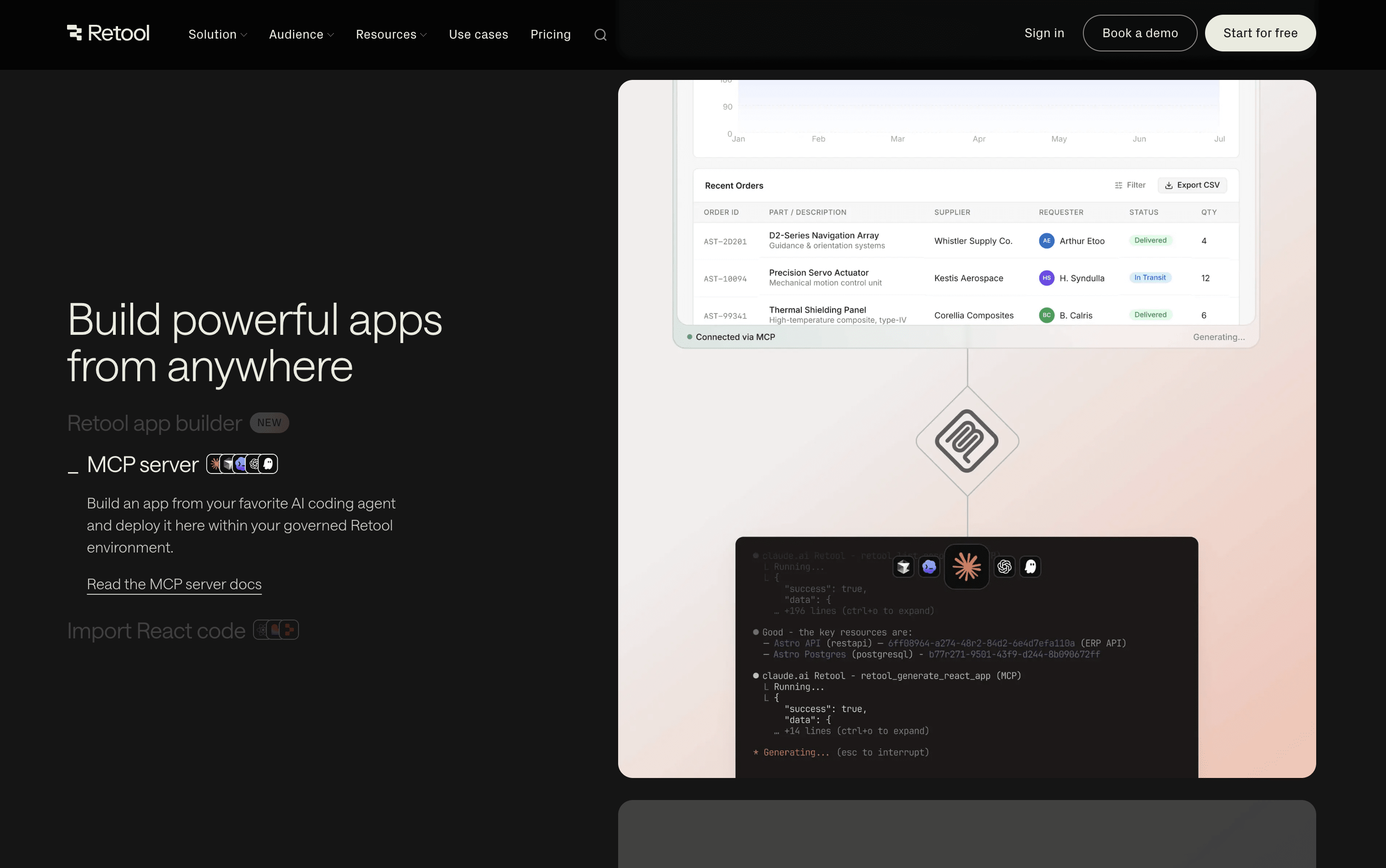Open the Use cases page
The width and height of the screenshot is (1386, 868).
(478, 34)
